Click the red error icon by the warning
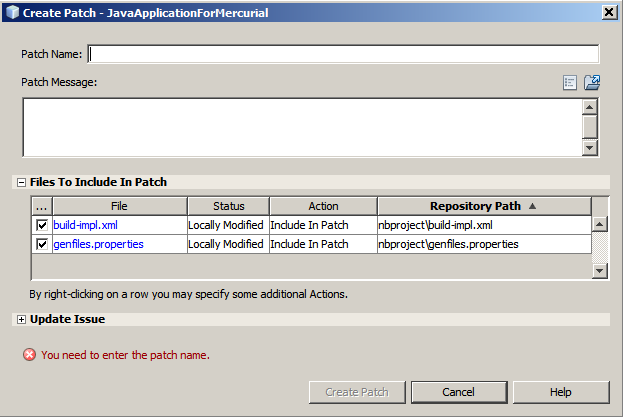 click(x=29, y=355)
